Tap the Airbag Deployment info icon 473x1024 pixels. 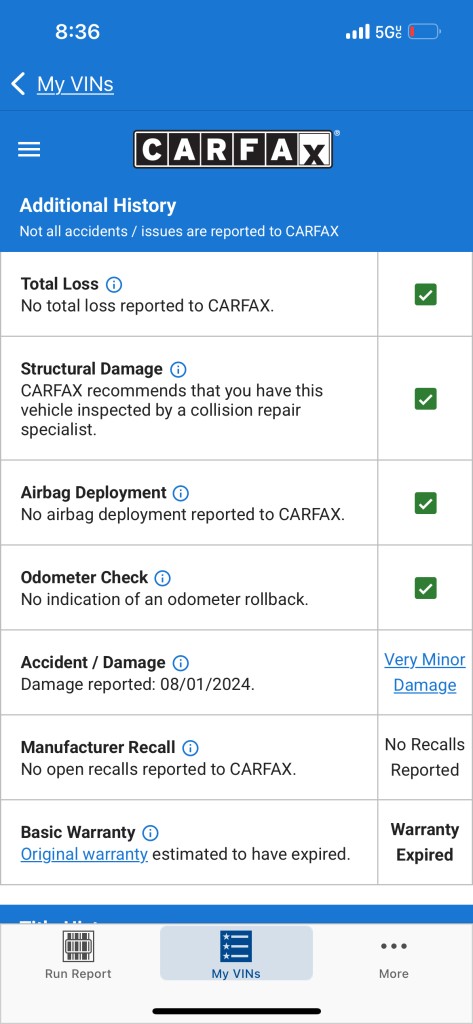181,493
